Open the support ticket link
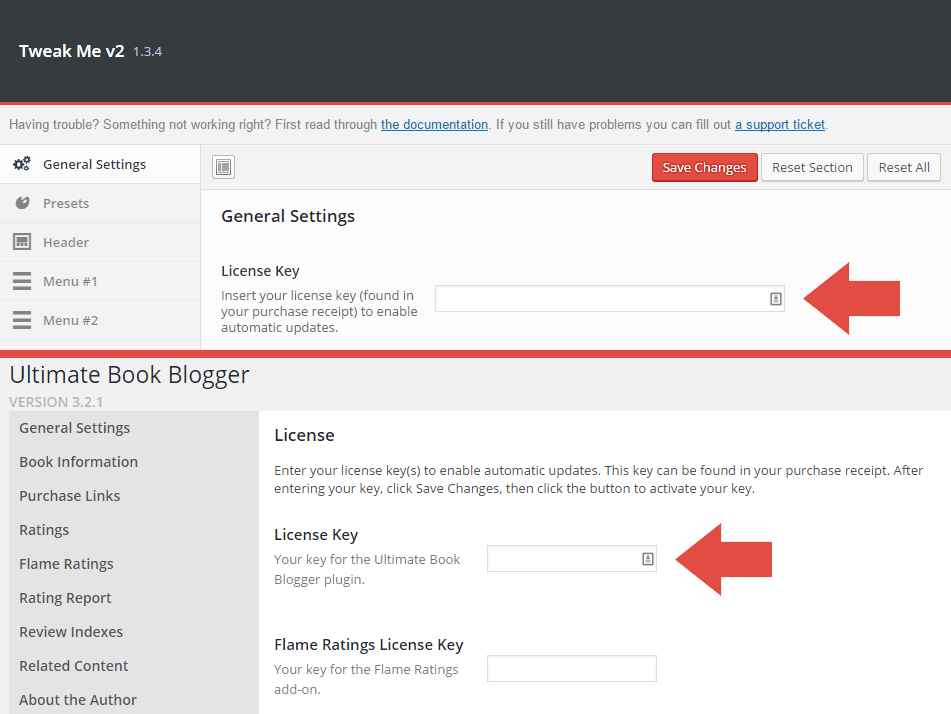The height and width of the screenshot is (714, 951). (780, 125)
